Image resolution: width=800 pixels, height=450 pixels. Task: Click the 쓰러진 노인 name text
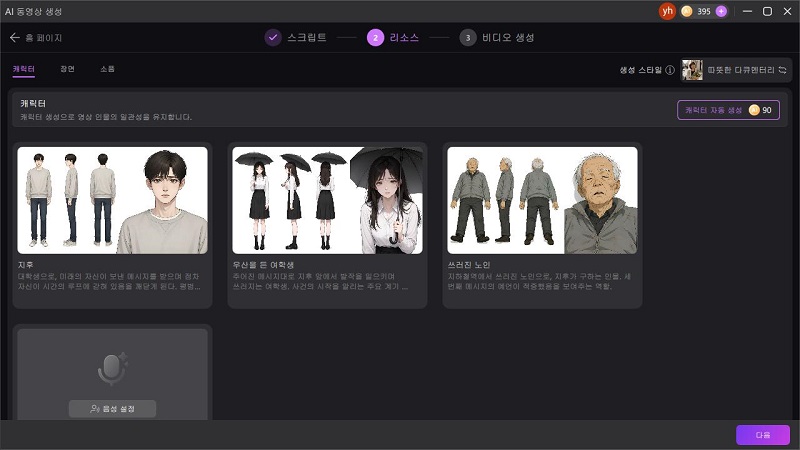(x=469, y=265)
